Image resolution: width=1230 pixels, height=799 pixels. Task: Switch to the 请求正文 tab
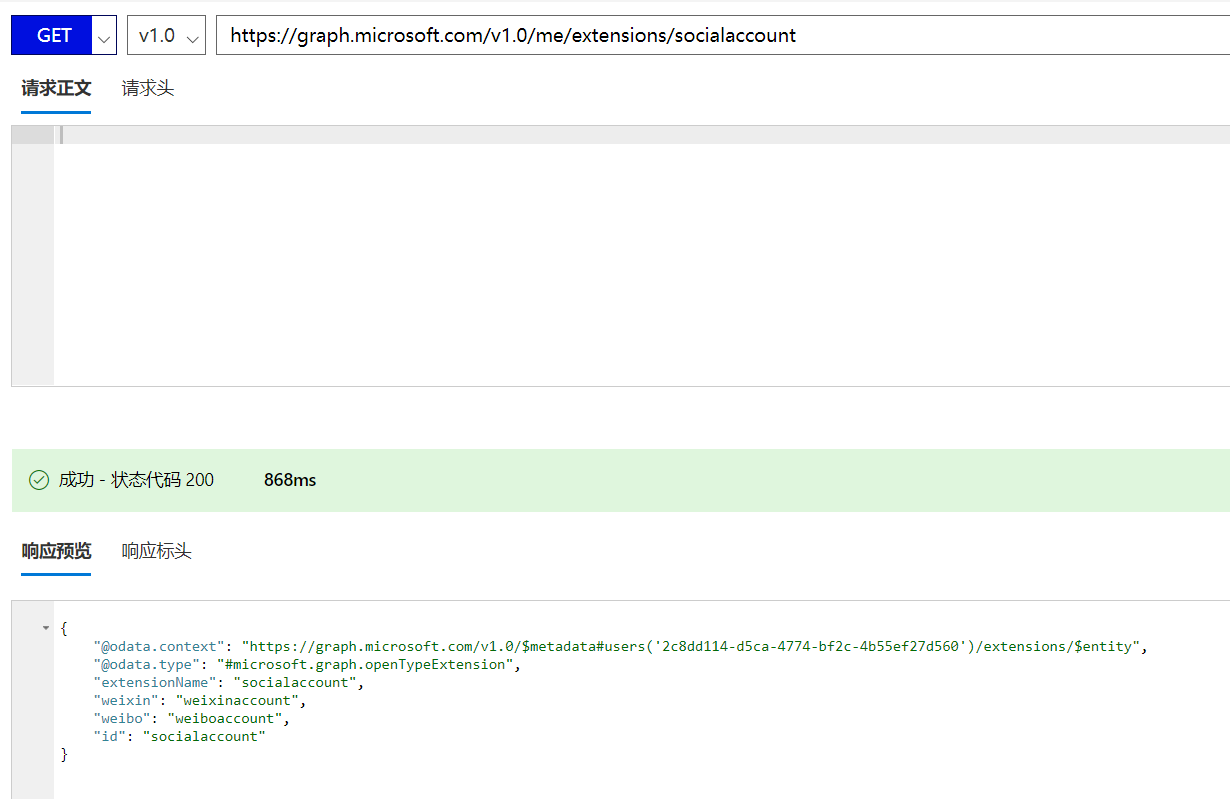click(56, 88)
